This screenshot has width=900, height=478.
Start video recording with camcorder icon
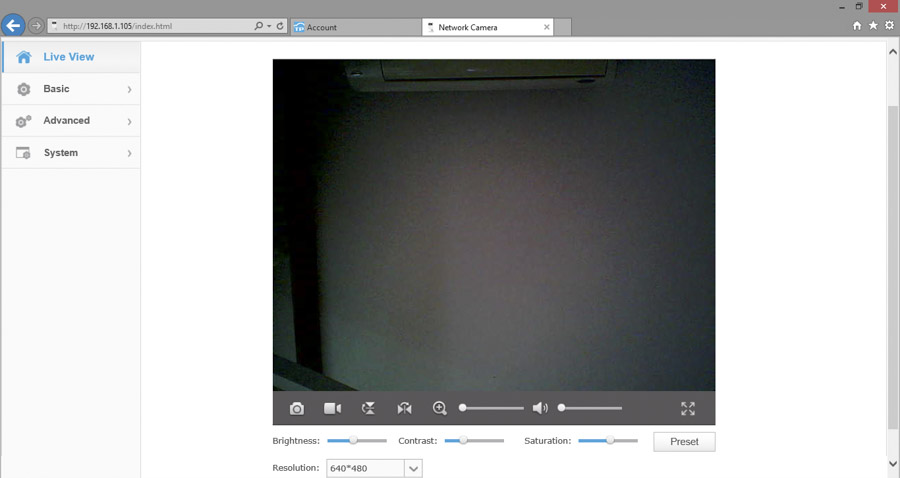click(x=332, y=409)
